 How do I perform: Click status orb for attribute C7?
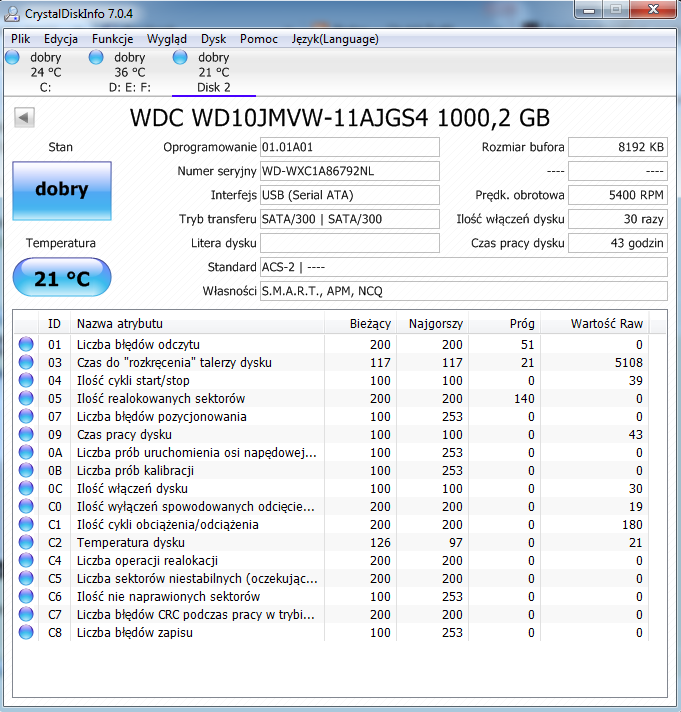point(26,614)
